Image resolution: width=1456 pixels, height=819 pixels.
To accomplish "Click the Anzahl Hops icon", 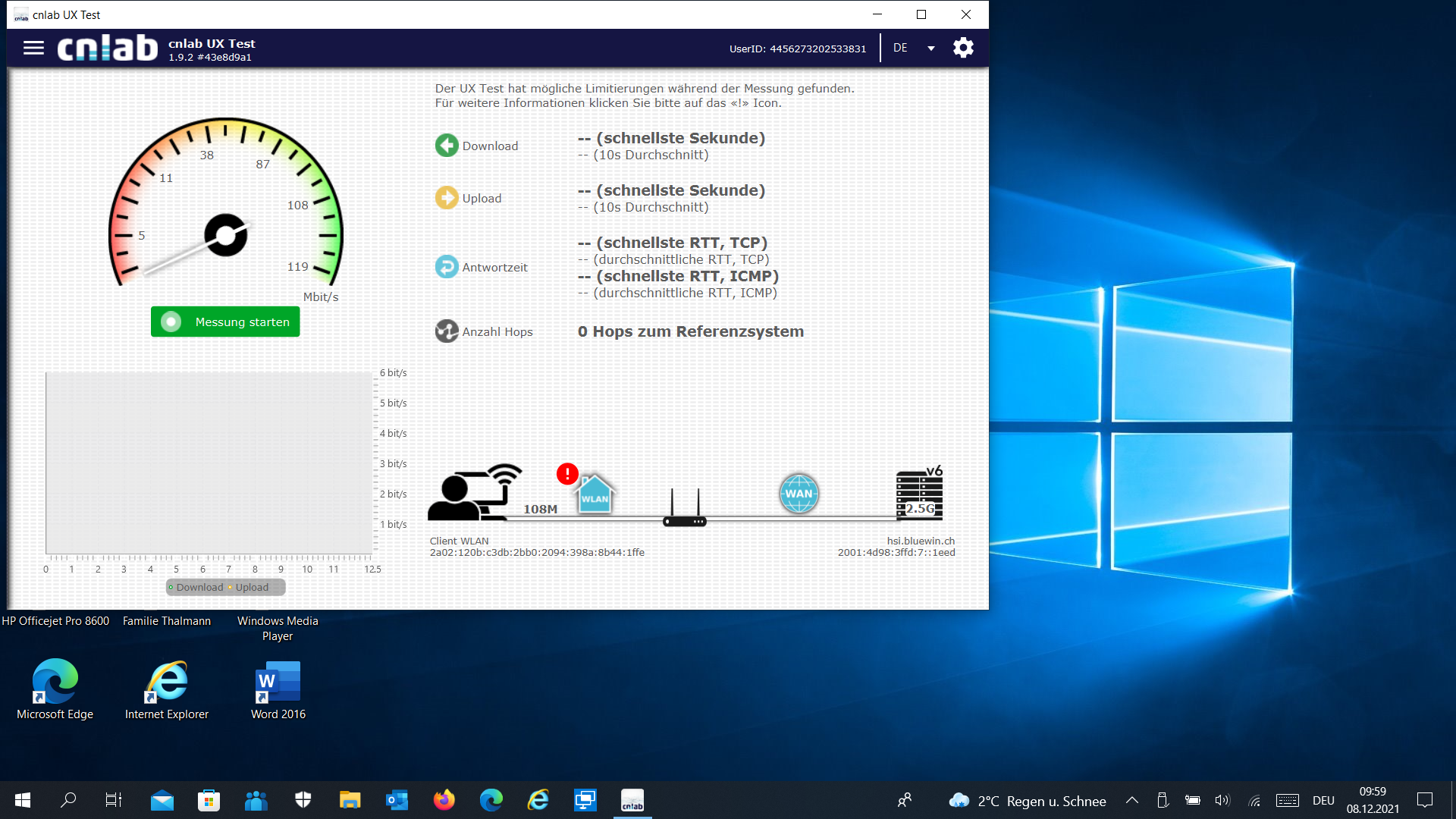I will 447,331.
